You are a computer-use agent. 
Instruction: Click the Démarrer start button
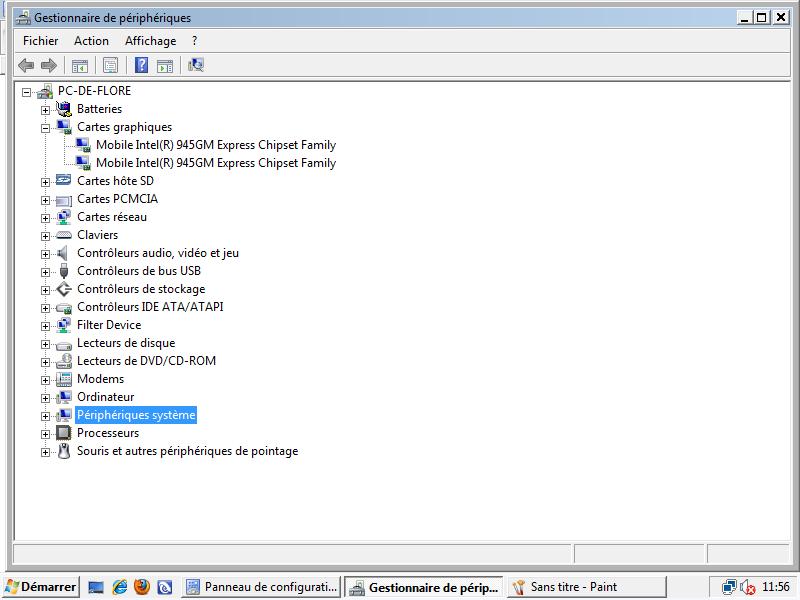click(x=42, y=587)
